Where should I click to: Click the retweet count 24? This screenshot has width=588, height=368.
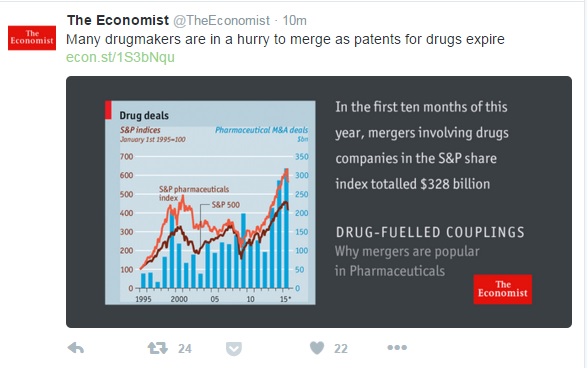[x=184, y=349]
